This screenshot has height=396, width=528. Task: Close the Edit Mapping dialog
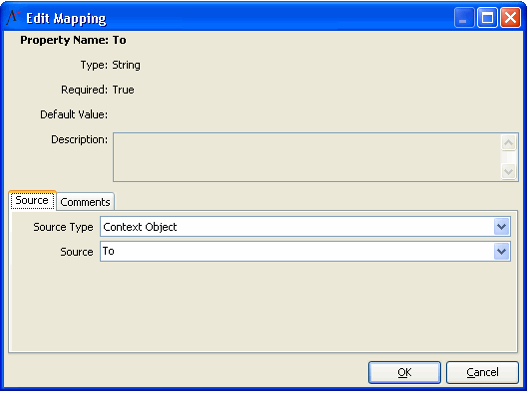[510, 18]
